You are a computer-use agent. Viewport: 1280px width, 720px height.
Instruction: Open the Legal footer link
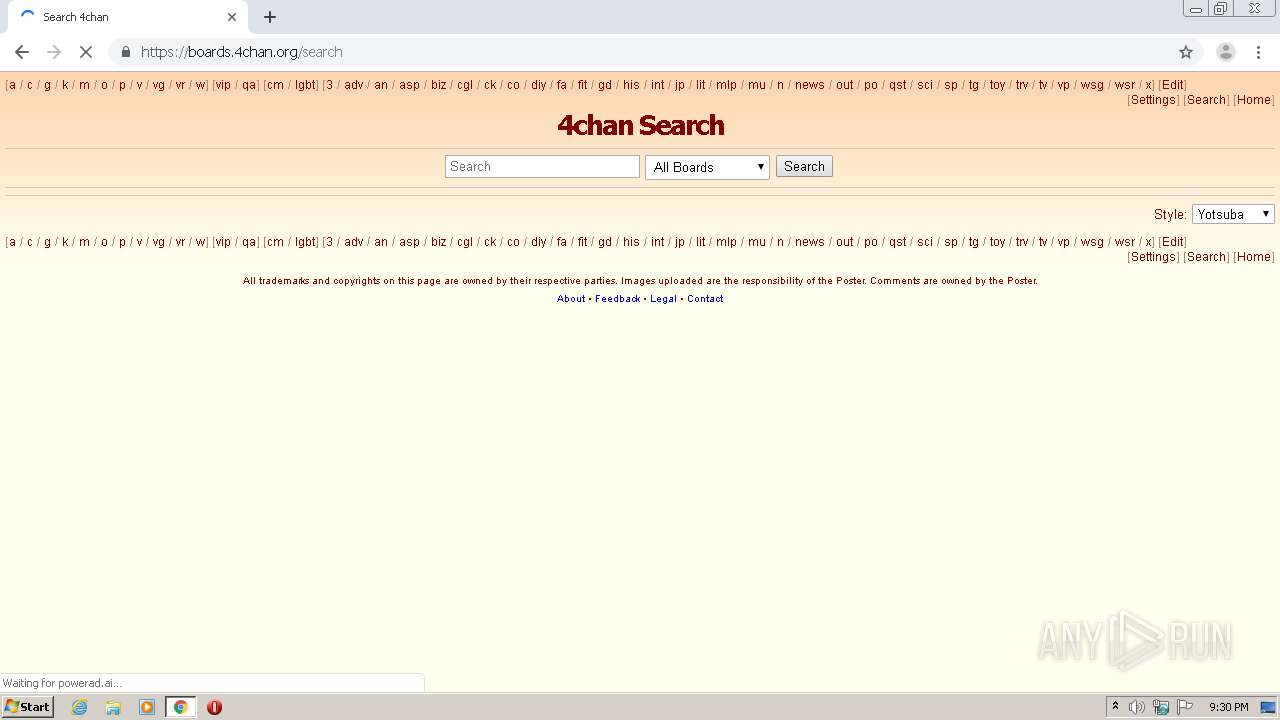pyautogui.click(x=663, y=299)
